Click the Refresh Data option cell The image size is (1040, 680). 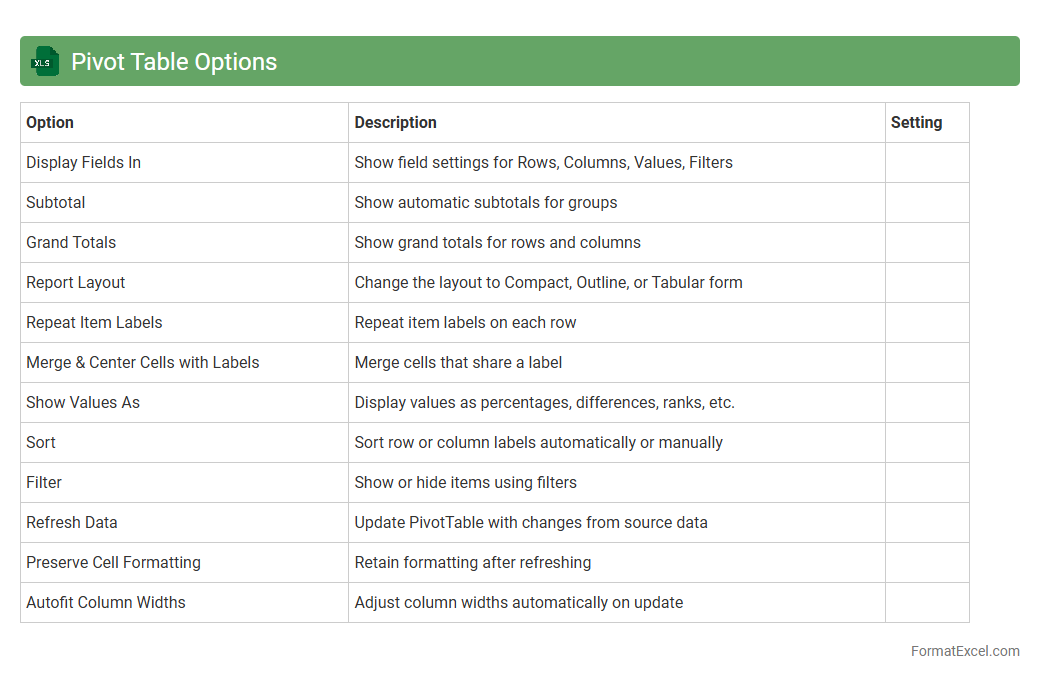(72, 522)
